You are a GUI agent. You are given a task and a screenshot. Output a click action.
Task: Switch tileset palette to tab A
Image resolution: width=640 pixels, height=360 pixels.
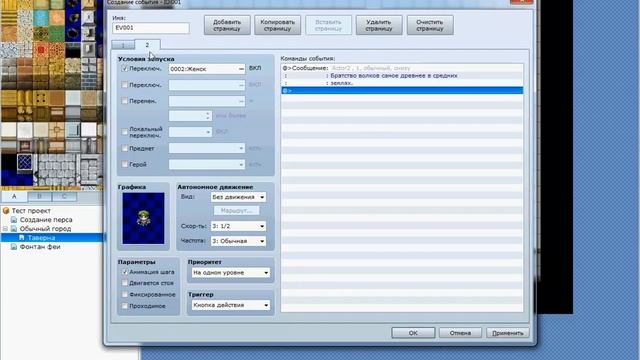tap(14, 197)
